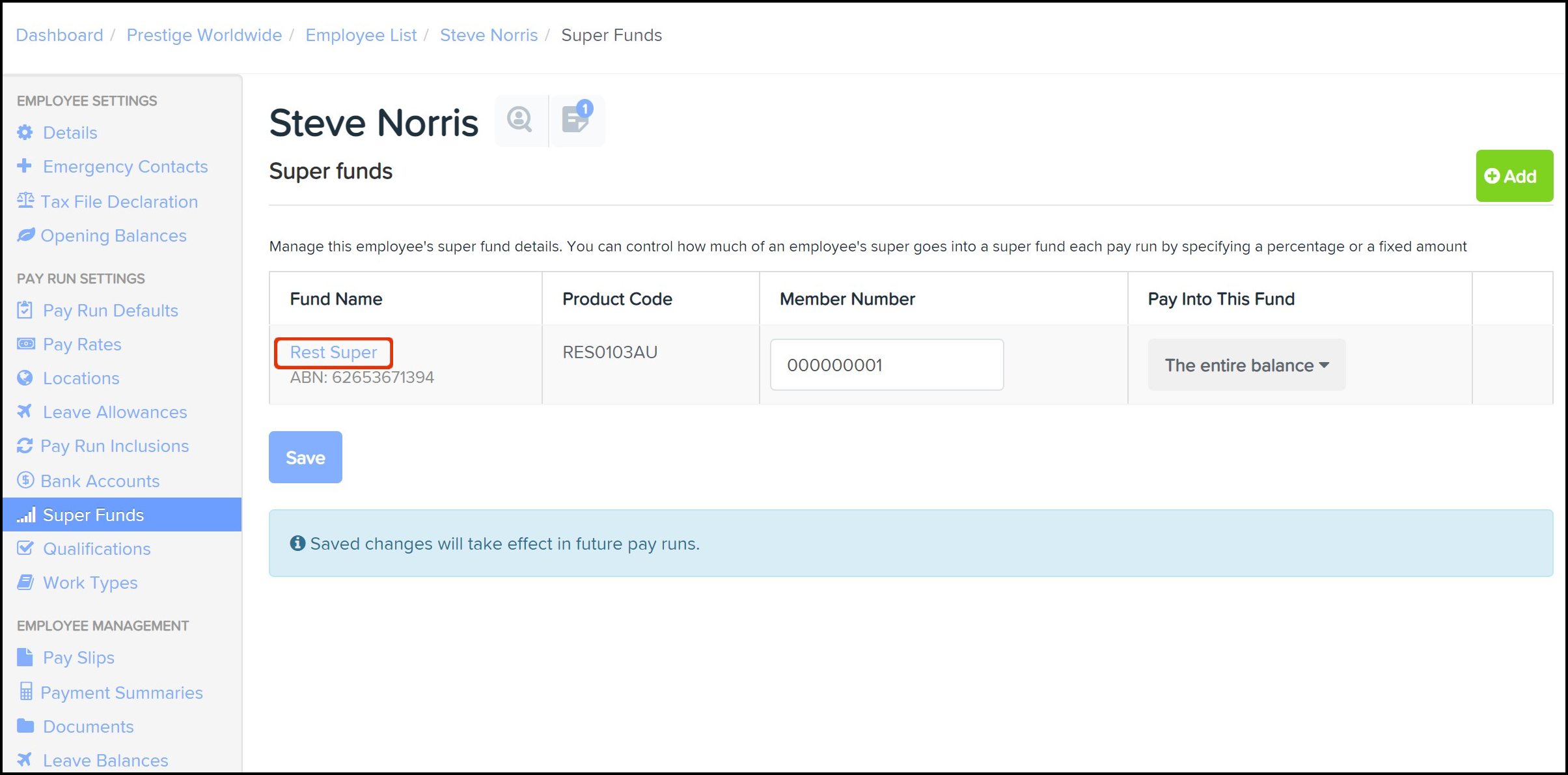Click the plus icon for Emergency Contacts
Image resolution: width=1568 pixels, height=775 pixels.
pyautogui.click(x=25, y=166)
